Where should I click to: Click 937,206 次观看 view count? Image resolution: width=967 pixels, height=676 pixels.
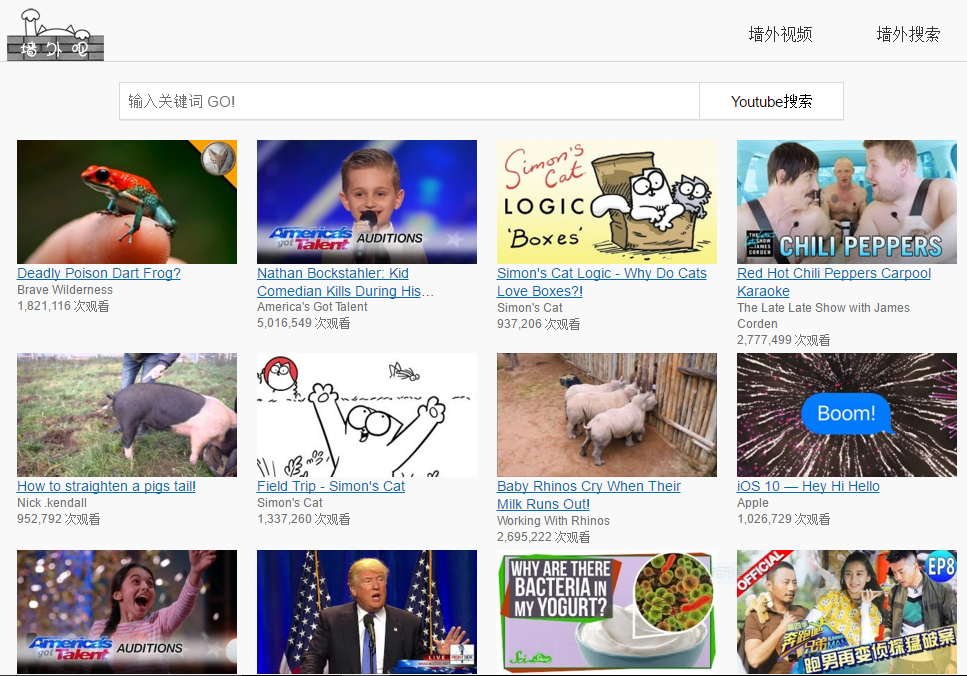538,324
